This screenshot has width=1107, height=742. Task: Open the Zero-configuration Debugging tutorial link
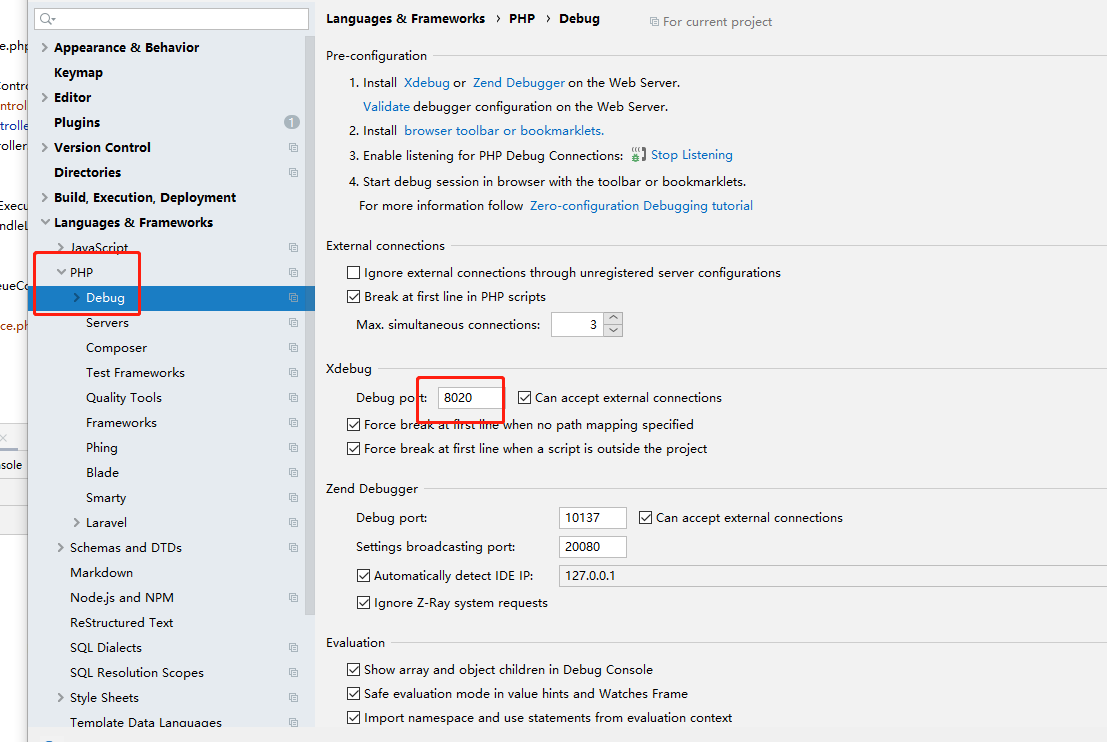point(641,206)
